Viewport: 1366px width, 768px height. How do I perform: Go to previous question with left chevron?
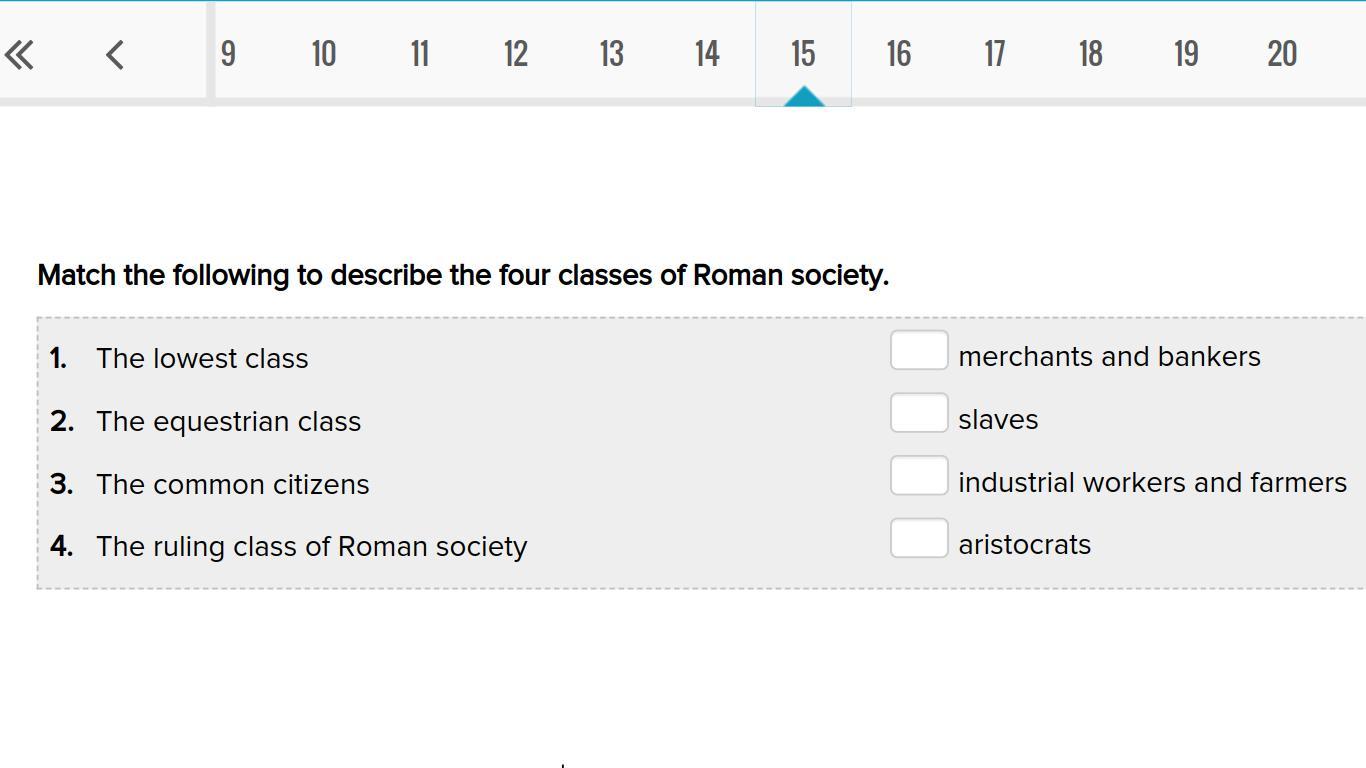pos(115,54)
